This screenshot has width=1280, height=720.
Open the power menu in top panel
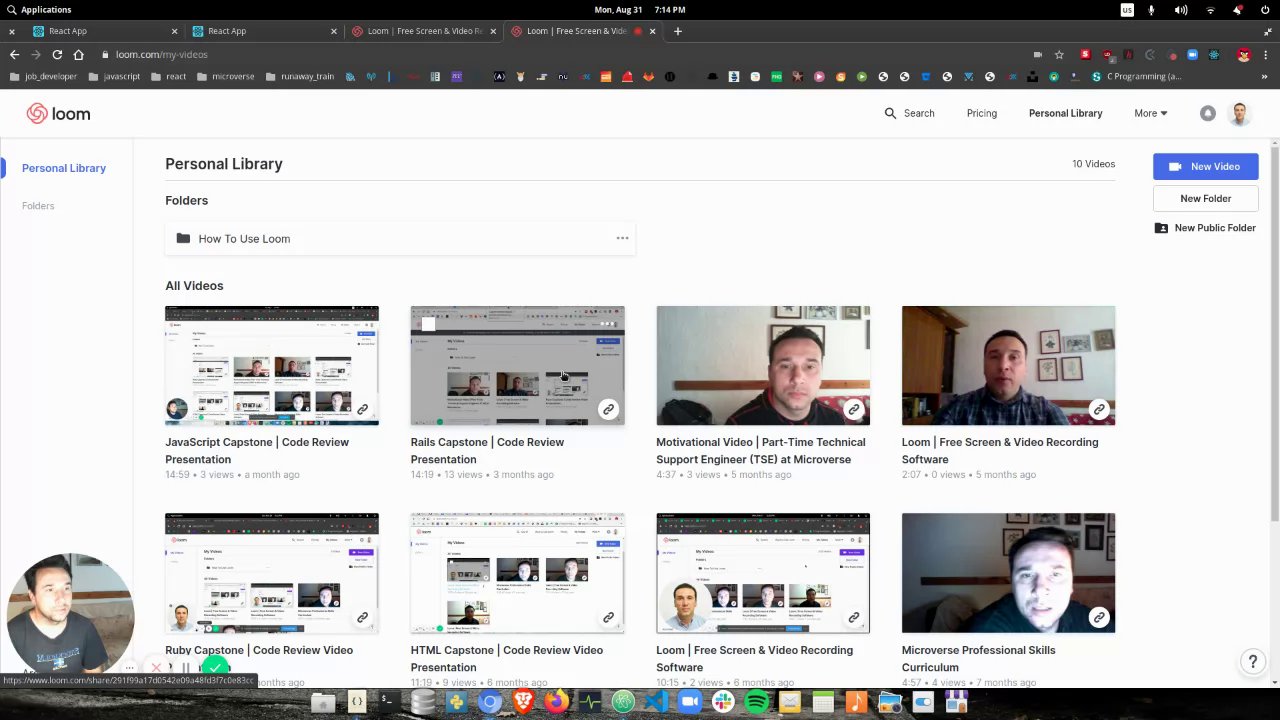click(1266, 10)
